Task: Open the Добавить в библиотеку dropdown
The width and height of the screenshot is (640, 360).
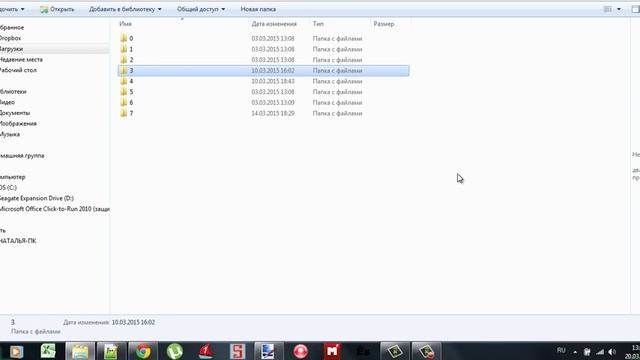Action: (125, 9)
